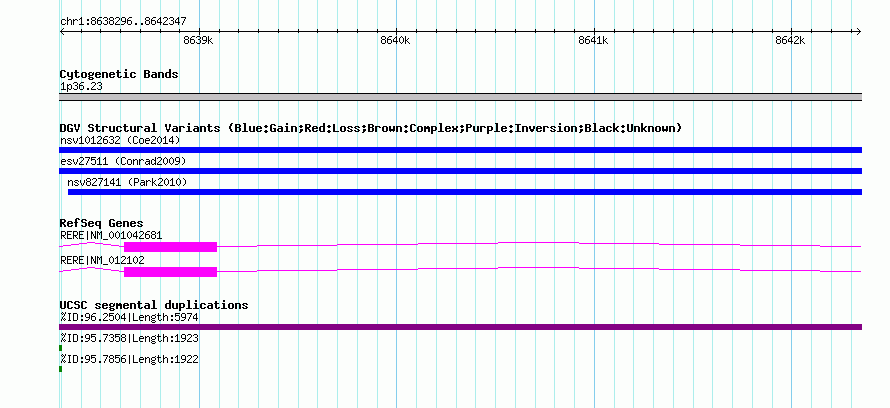890x408 pixels.
Task: Click the chr1:8638296..8642347 region label
Action: 123,22
